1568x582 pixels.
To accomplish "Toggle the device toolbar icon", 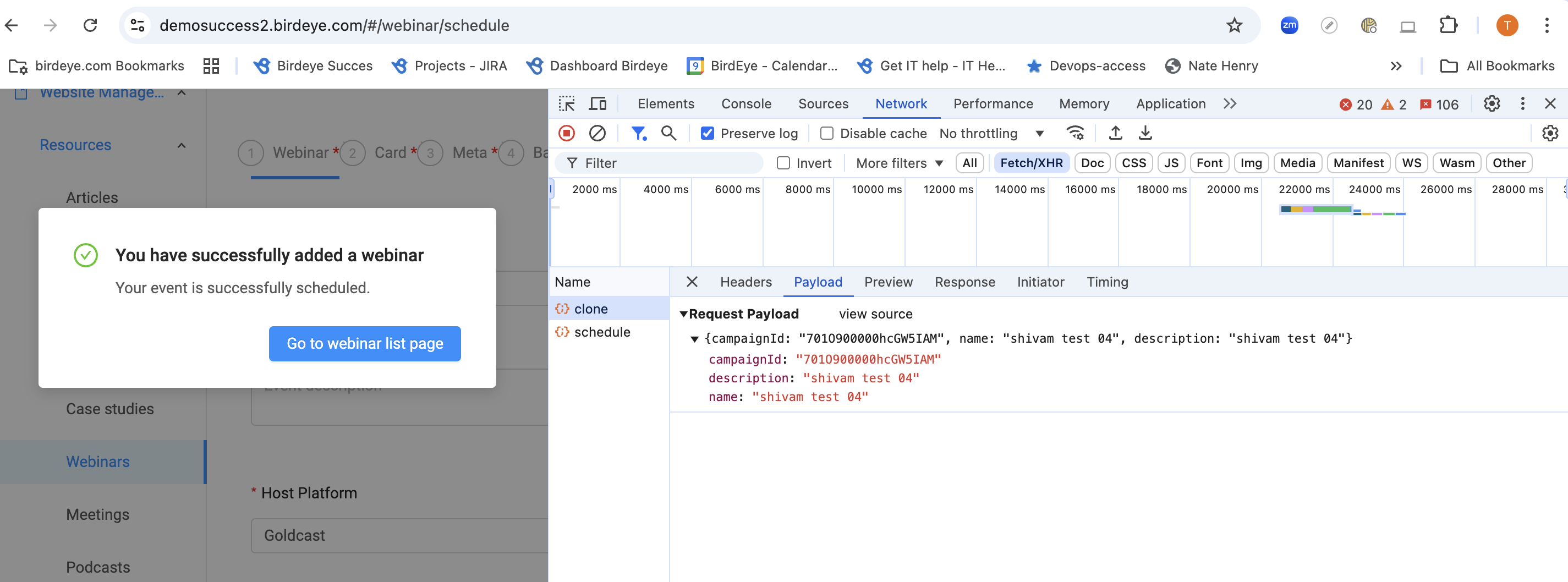I will (597, 104).
